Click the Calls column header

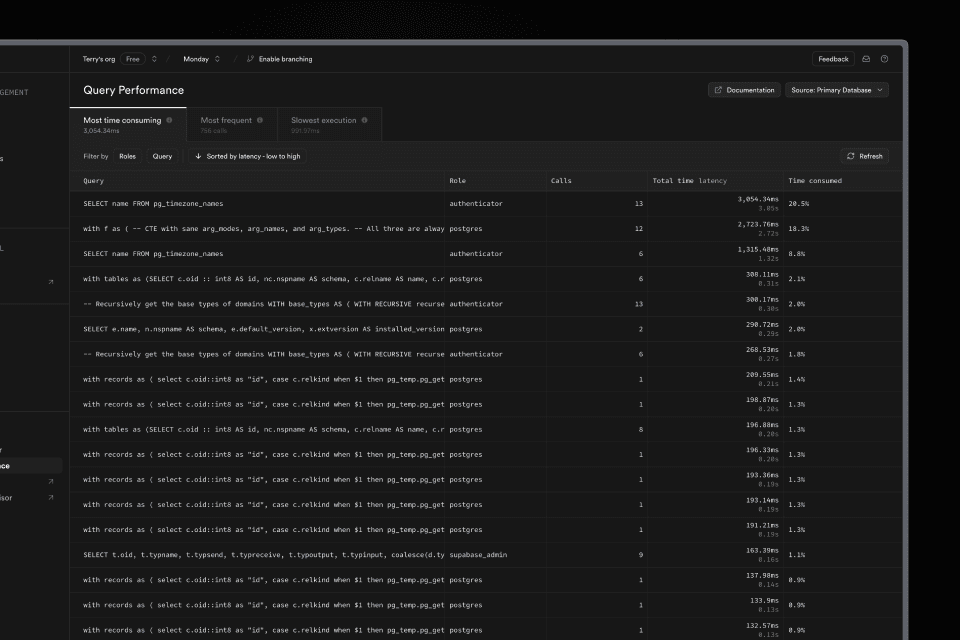[x=562, y=181]
